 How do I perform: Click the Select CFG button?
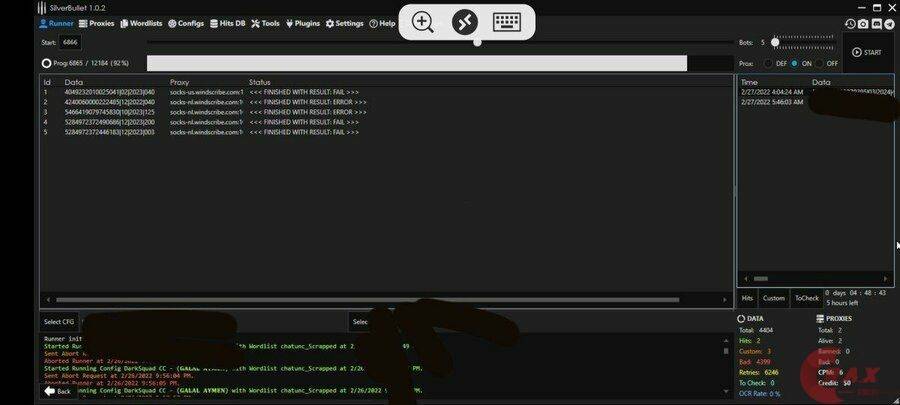point(59,322)
